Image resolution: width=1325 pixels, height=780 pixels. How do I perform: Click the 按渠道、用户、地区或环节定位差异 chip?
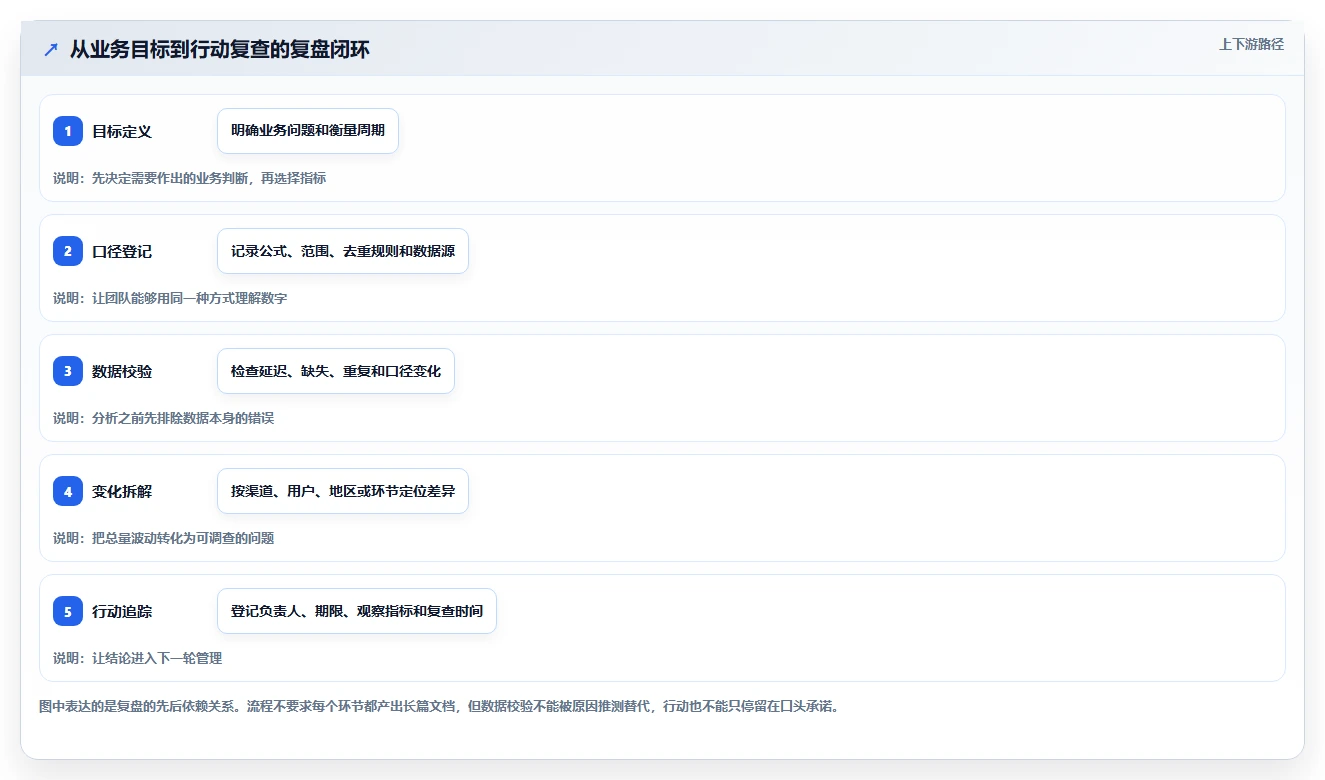click(343, 491)
